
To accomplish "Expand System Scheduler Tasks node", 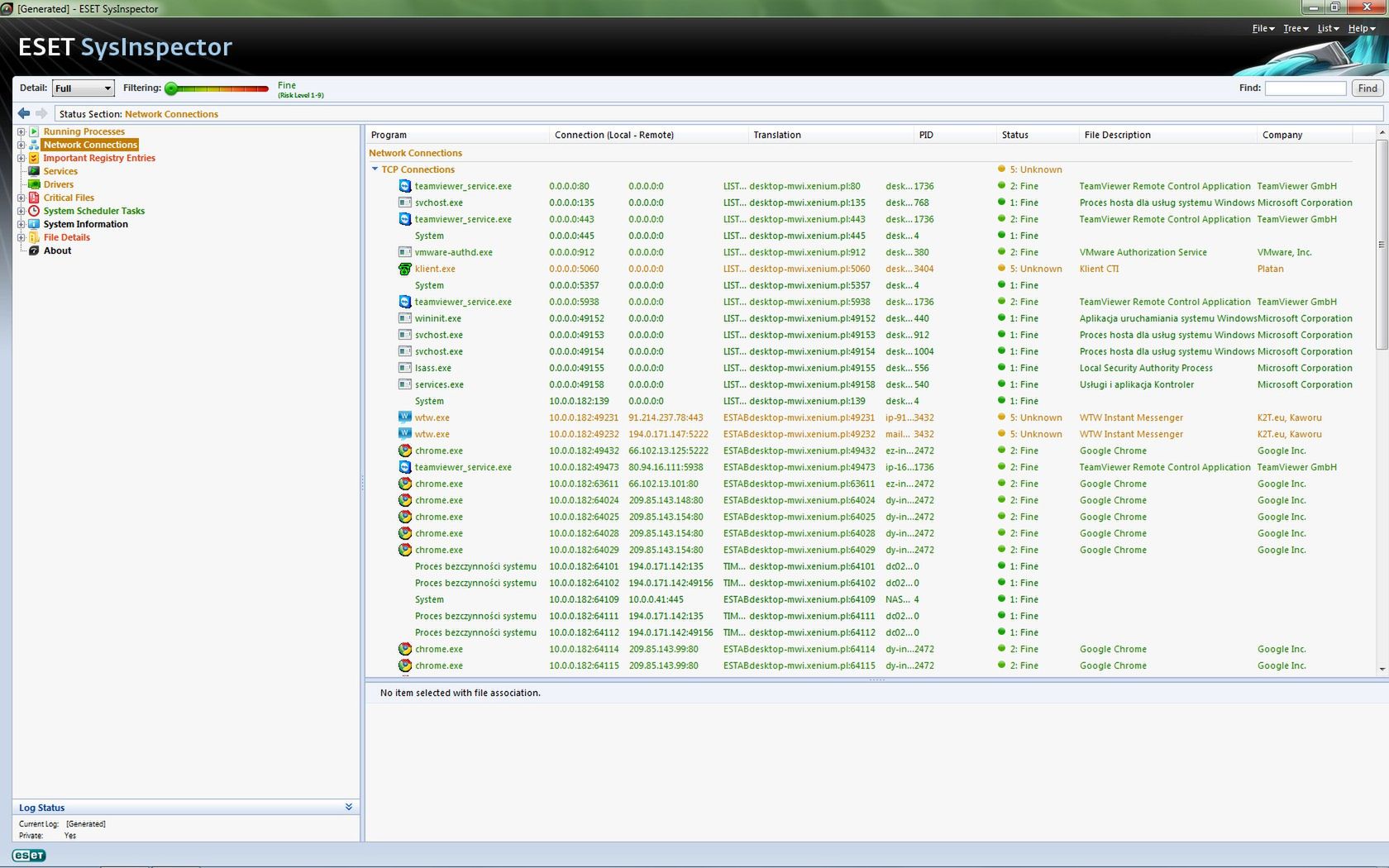I will tap(21, 211).
